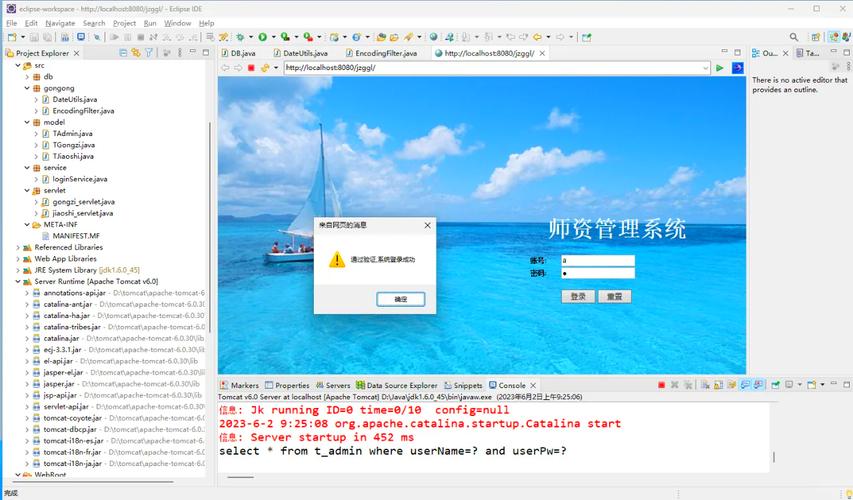This screenshot has height=500, width=853.
Task: Click the Clear Console icon
Action: 705,385
